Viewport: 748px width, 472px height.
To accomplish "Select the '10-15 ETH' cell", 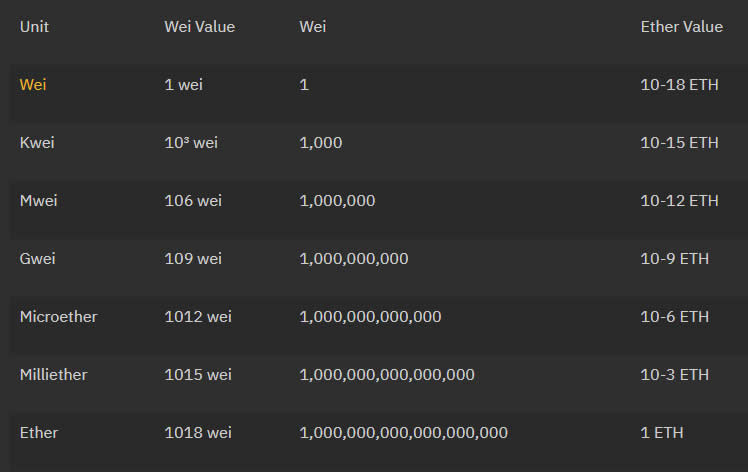I will click(679, 143).
